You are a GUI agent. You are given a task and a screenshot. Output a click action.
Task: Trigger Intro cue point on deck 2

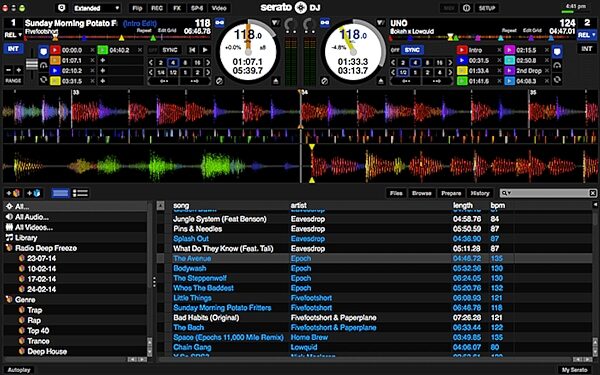[x=462, y=50]
